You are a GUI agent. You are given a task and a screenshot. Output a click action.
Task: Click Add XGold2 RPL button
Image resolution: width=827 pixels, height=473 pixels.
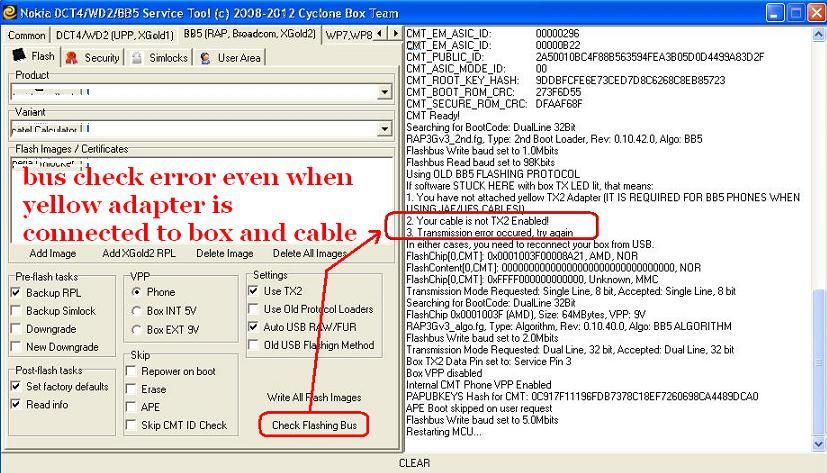click(x=139, y=253)
